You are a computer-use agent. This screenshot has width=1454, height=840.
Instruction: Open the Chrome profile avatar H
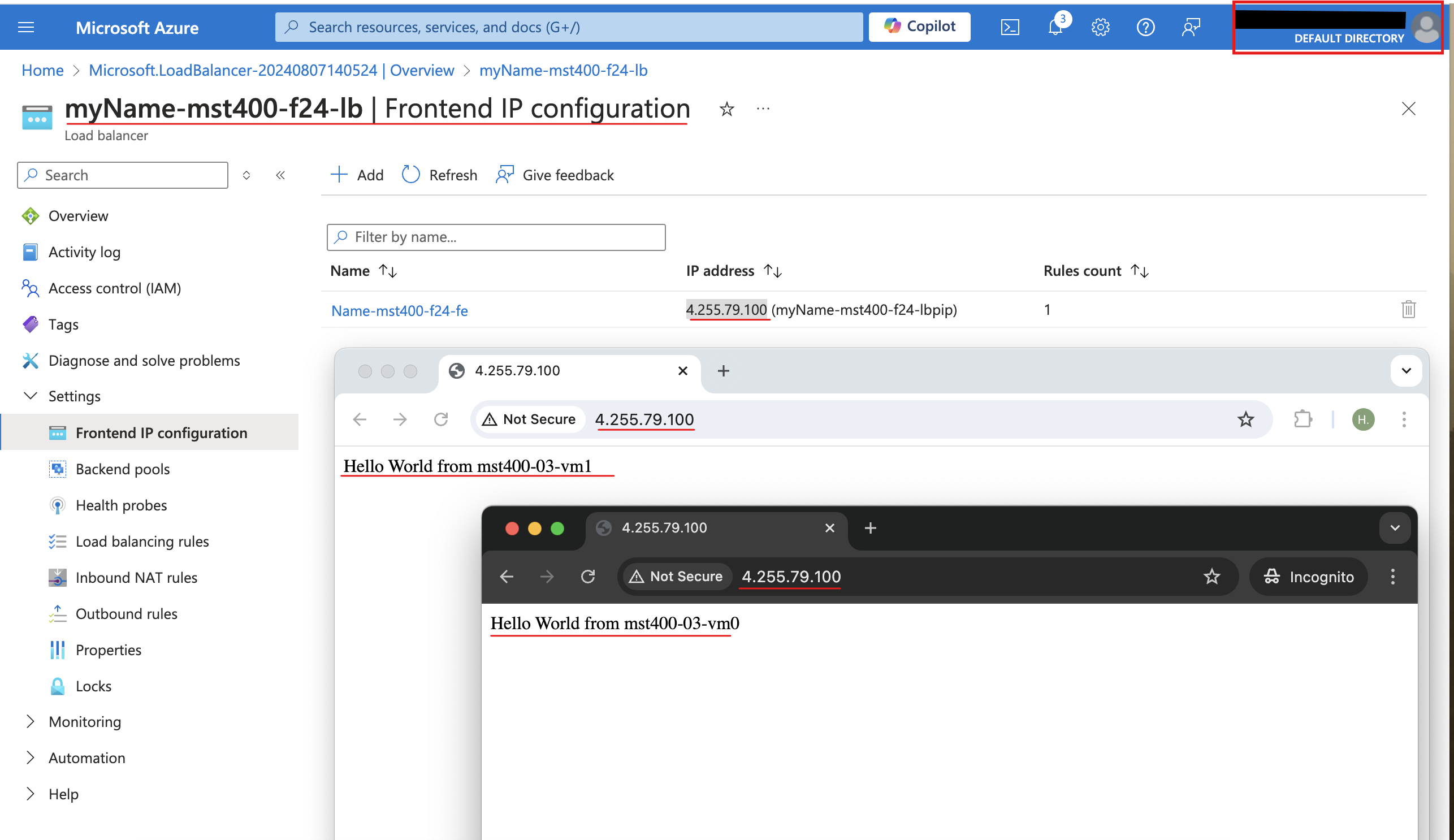1364,419
